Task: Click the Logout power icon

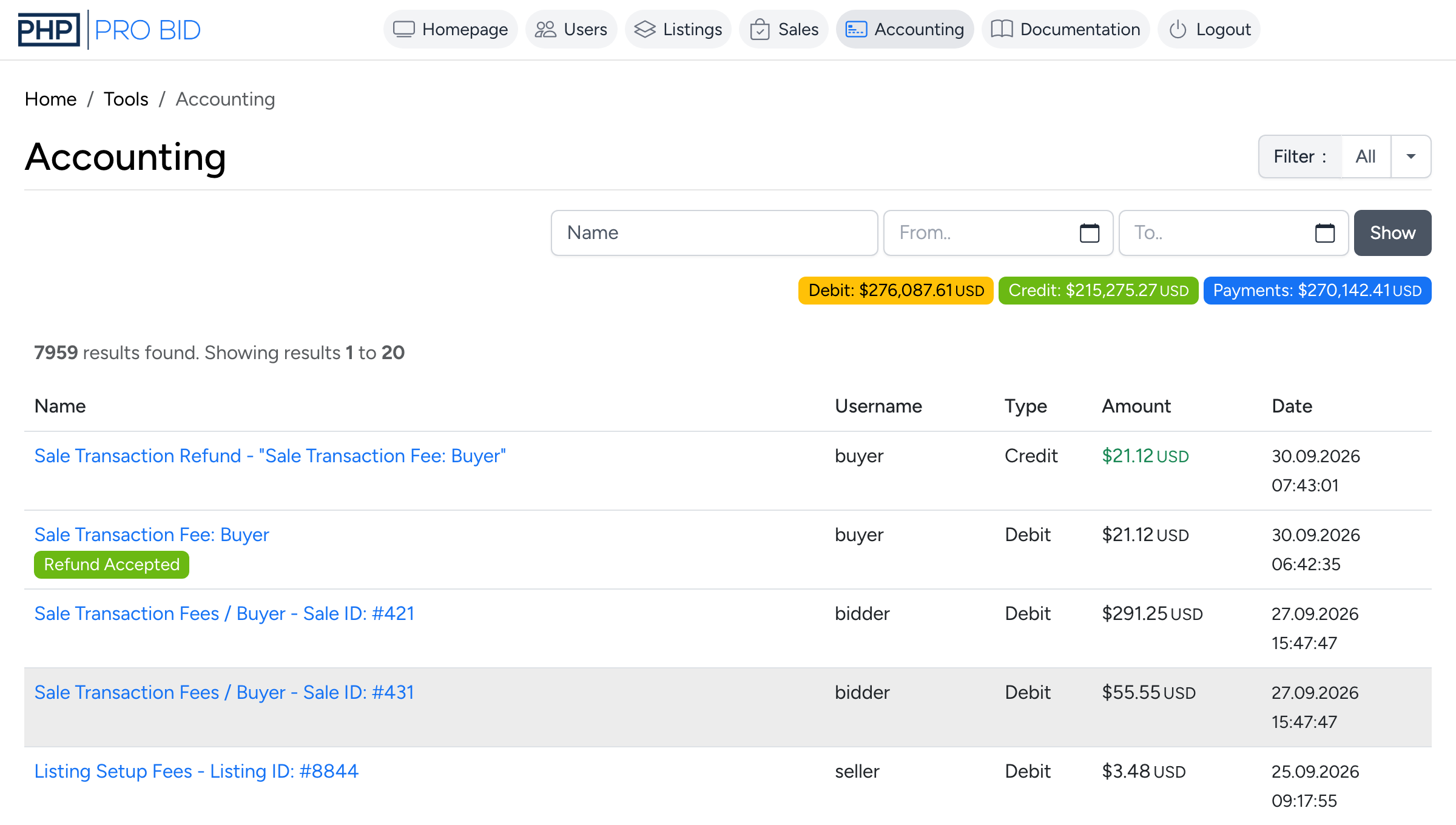Action: pyautogui.click(x=1178, y=29)
